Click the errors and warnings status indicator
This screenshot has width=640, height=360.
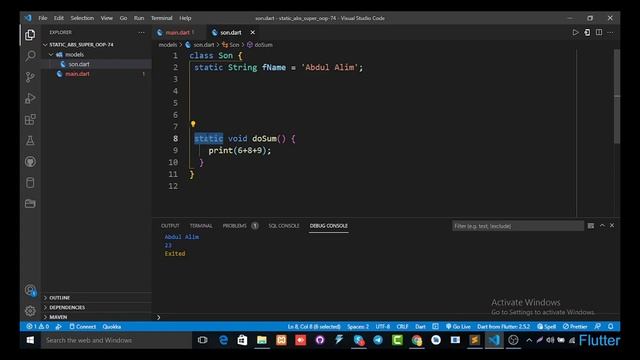click(38, 327)
